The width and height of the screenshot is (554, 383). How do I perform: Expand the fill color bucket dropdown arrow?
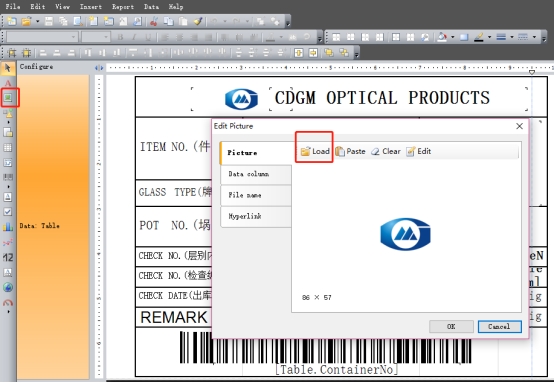point(452,37)
